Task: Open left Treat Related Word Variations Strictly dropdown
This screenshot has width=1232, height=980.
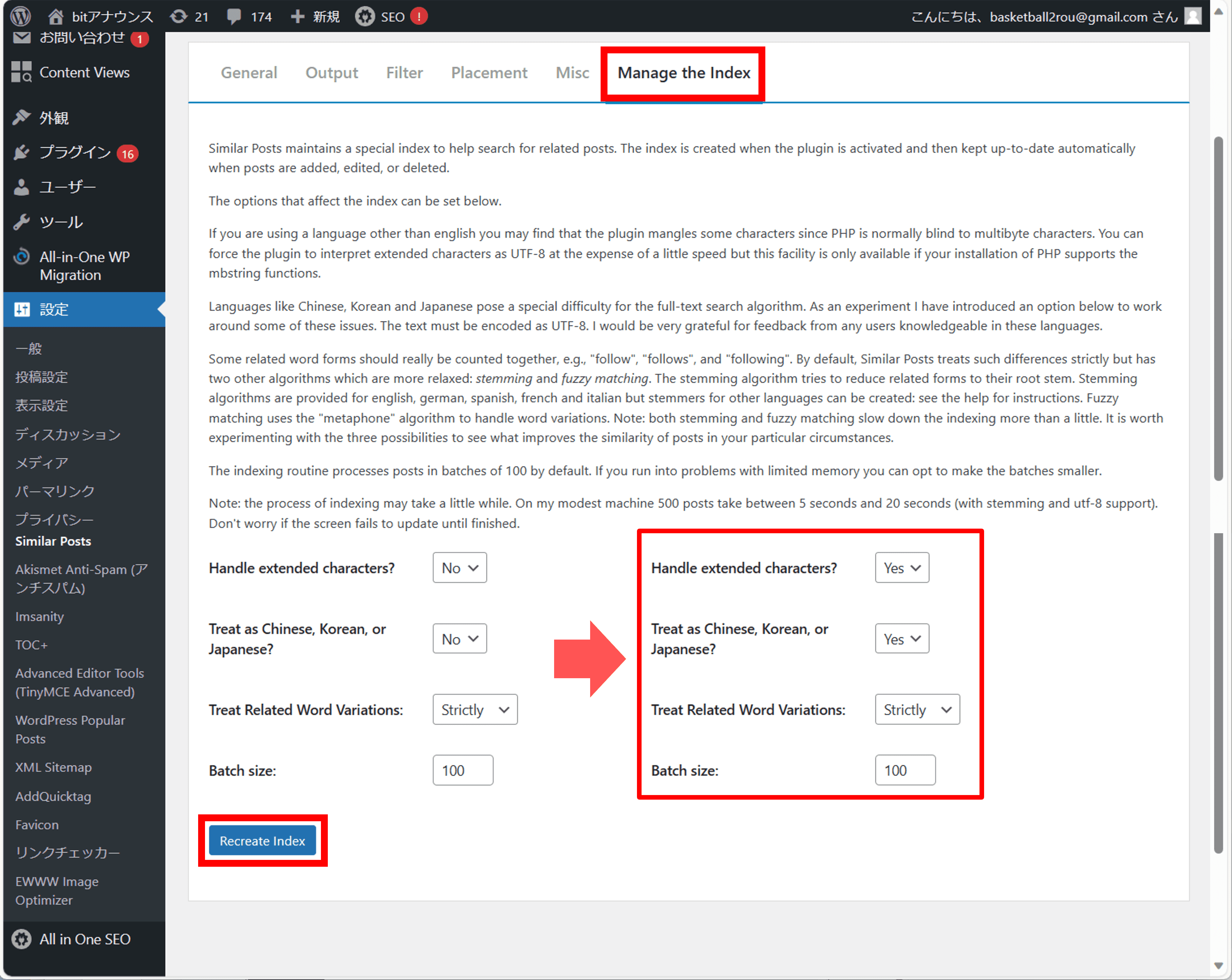Action: click(x=475, y=710)
